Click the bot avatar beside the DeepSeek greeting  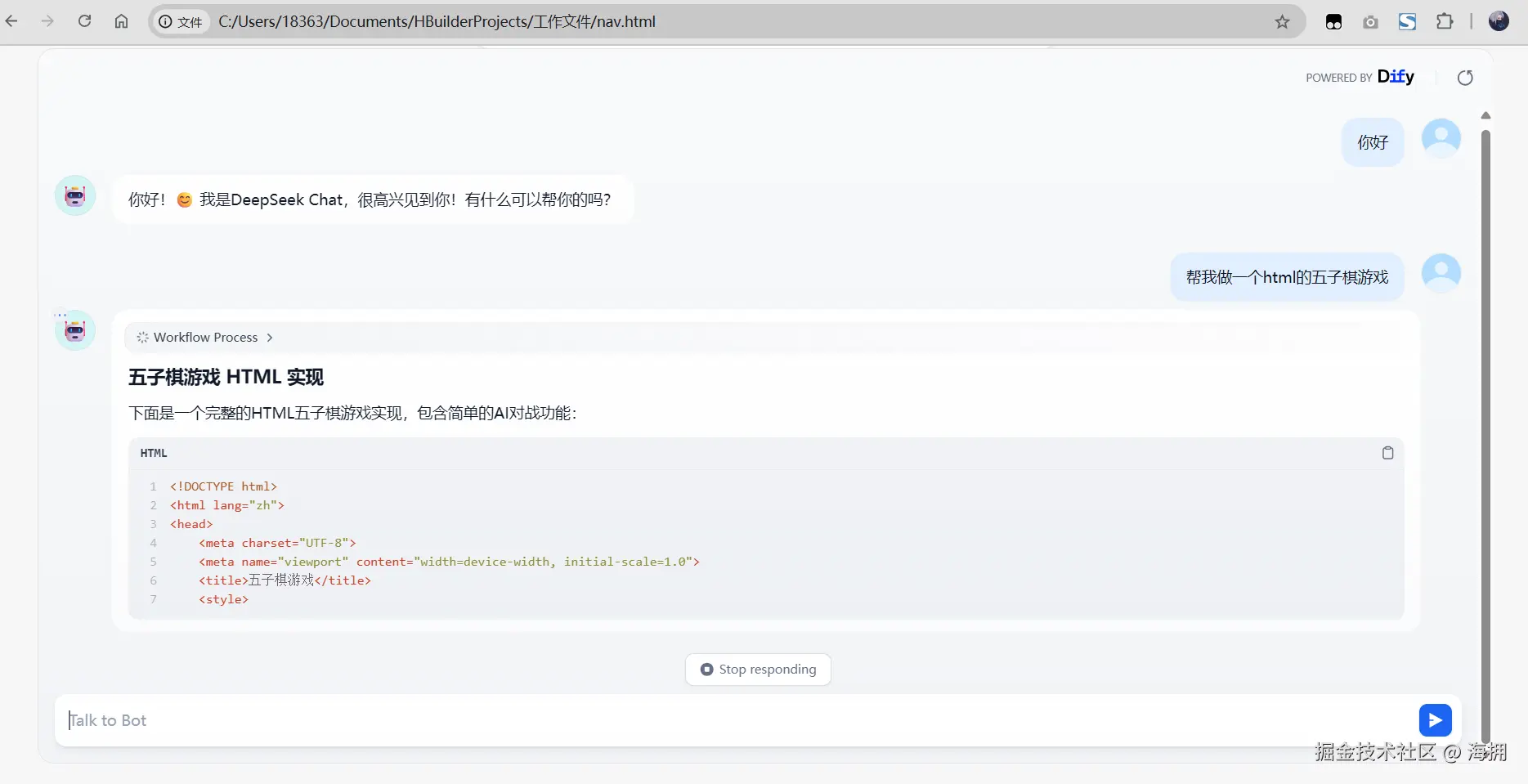tap(75, 196)
